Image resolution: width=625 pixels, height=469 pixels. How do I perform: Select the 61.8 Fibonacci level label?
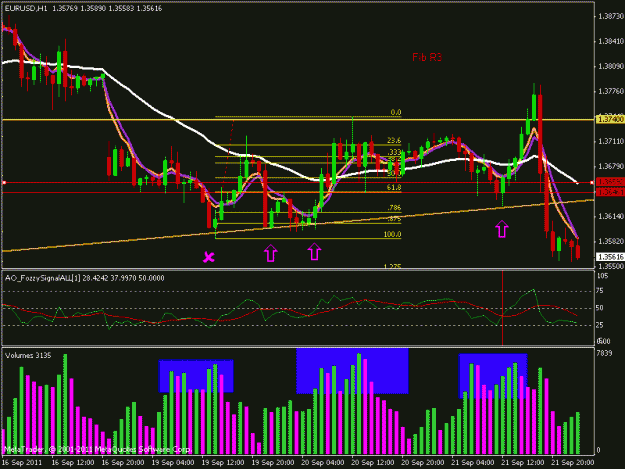pos(394,187)
